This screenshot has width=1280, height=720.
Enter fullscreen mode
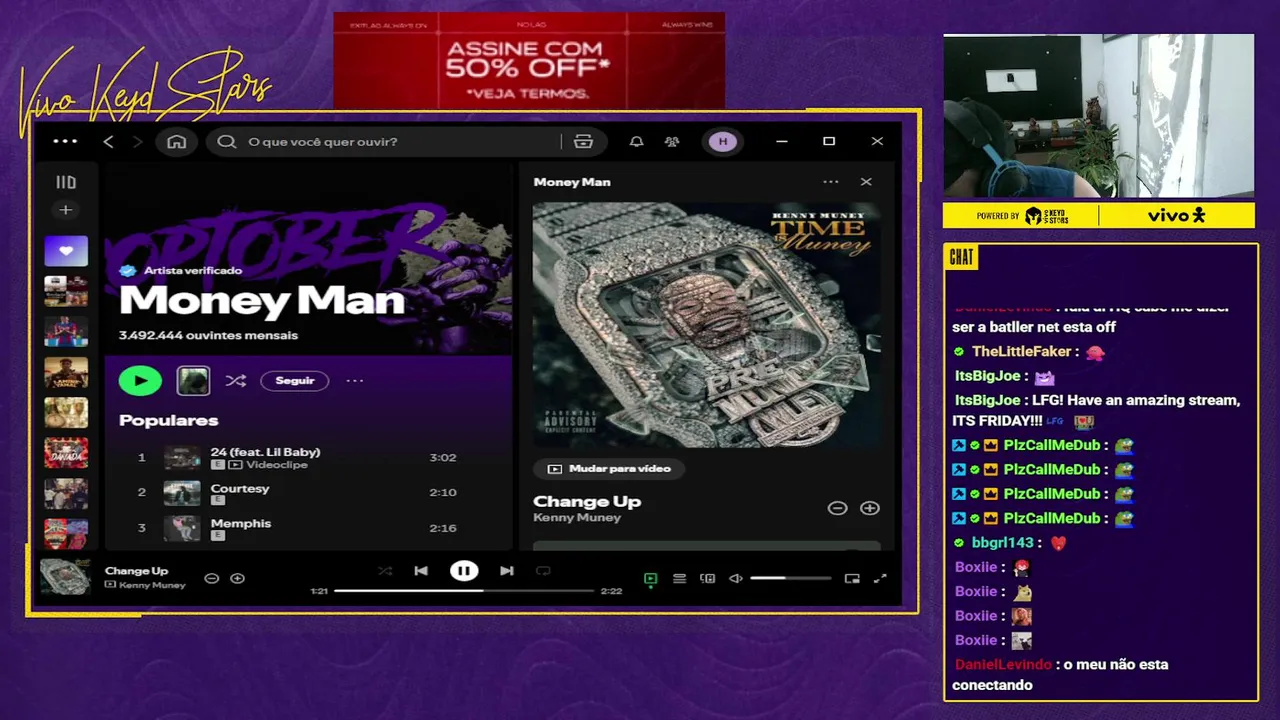(x=880, y=578)
